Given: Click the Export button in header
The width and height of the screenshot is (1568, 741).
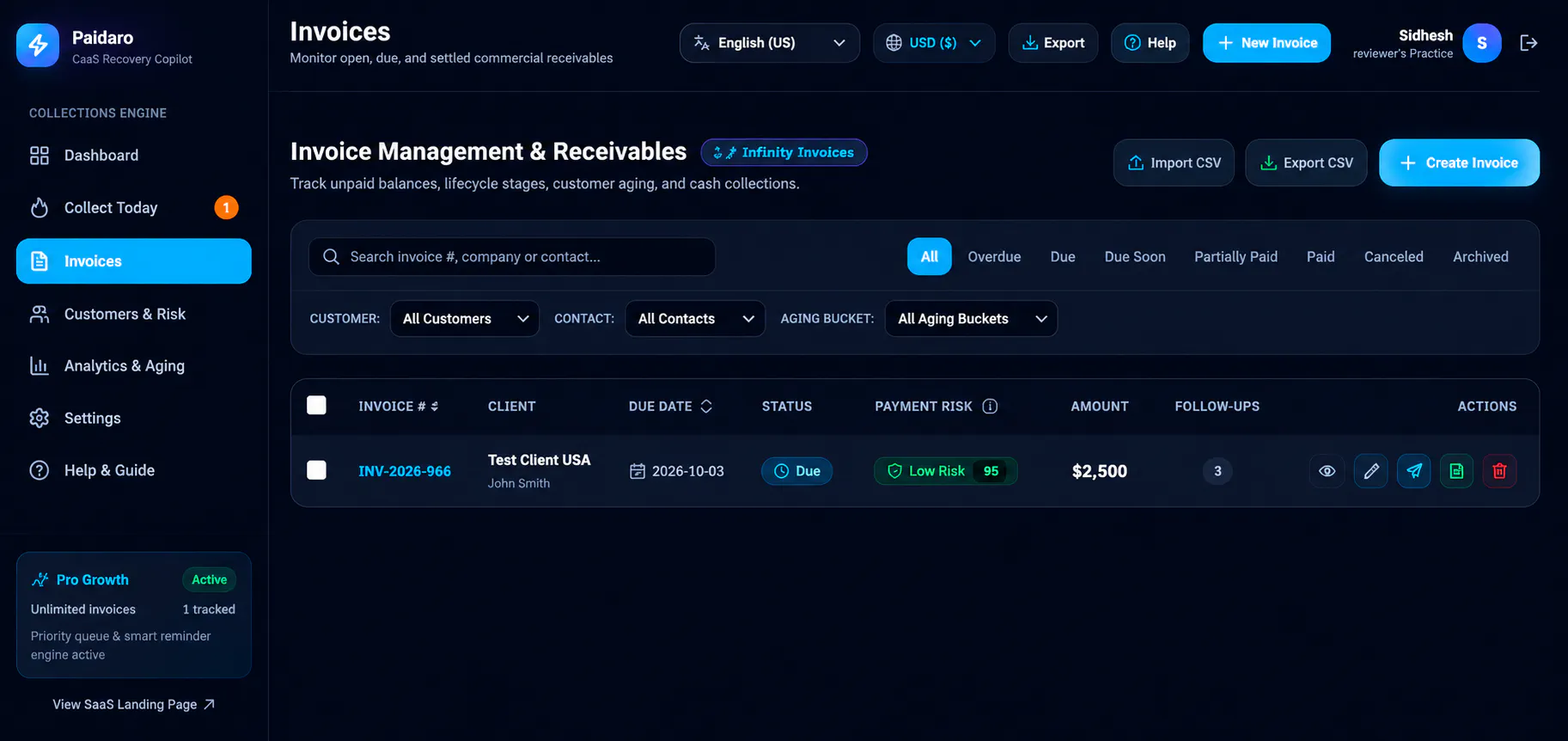Looking at the screenshot, I should [1053, 43].
